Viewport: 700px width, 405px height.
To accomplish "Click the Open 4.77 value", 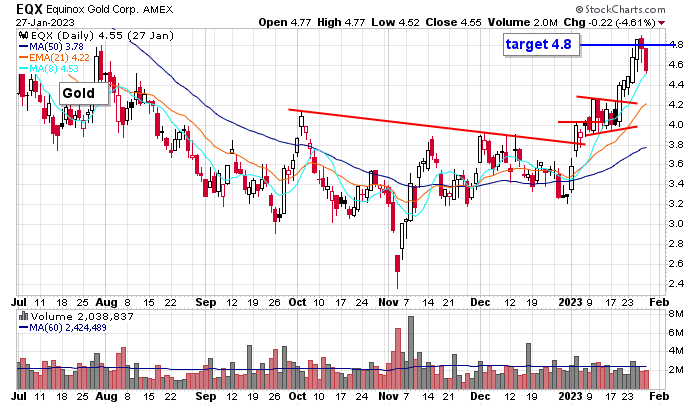I will tap(285, 22).
